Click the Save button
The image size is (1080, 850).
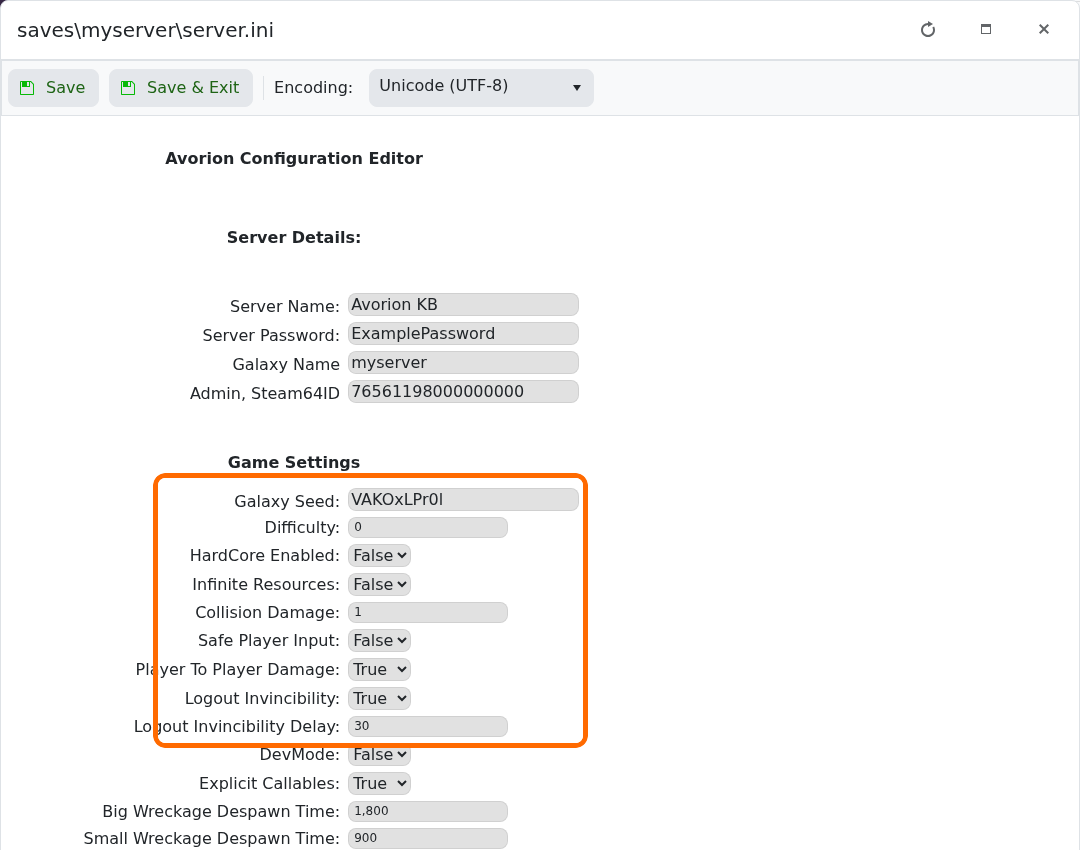tap(53, 87)
